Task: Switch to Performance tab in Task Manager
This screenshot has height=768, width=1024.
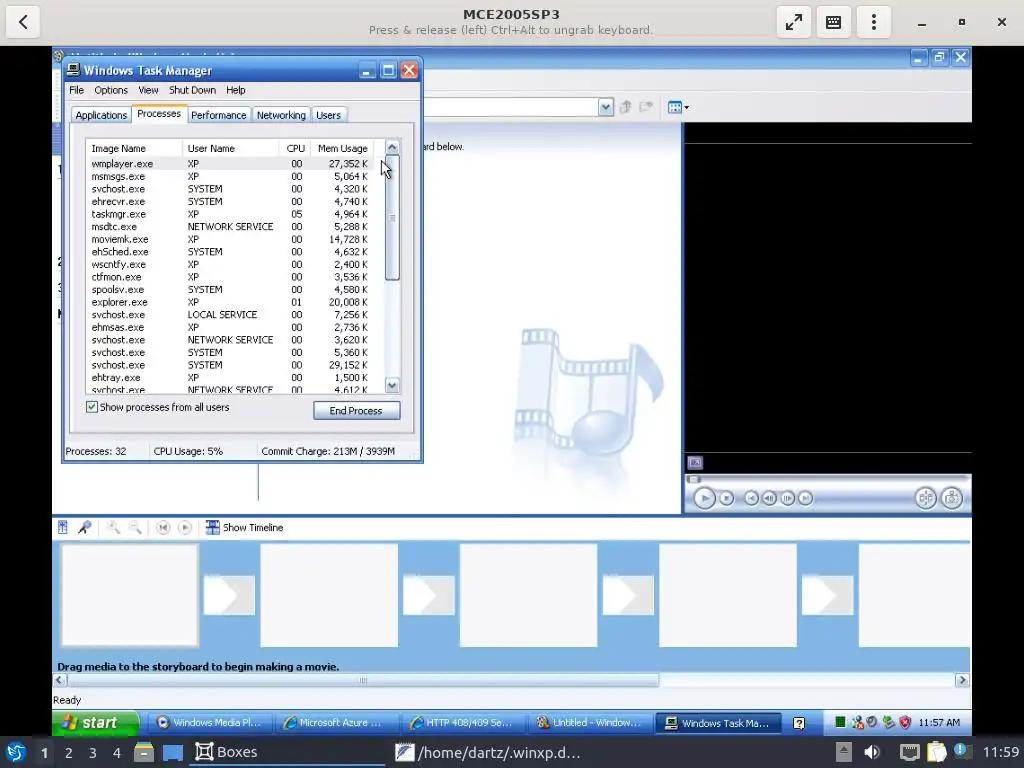Action: 219,115
